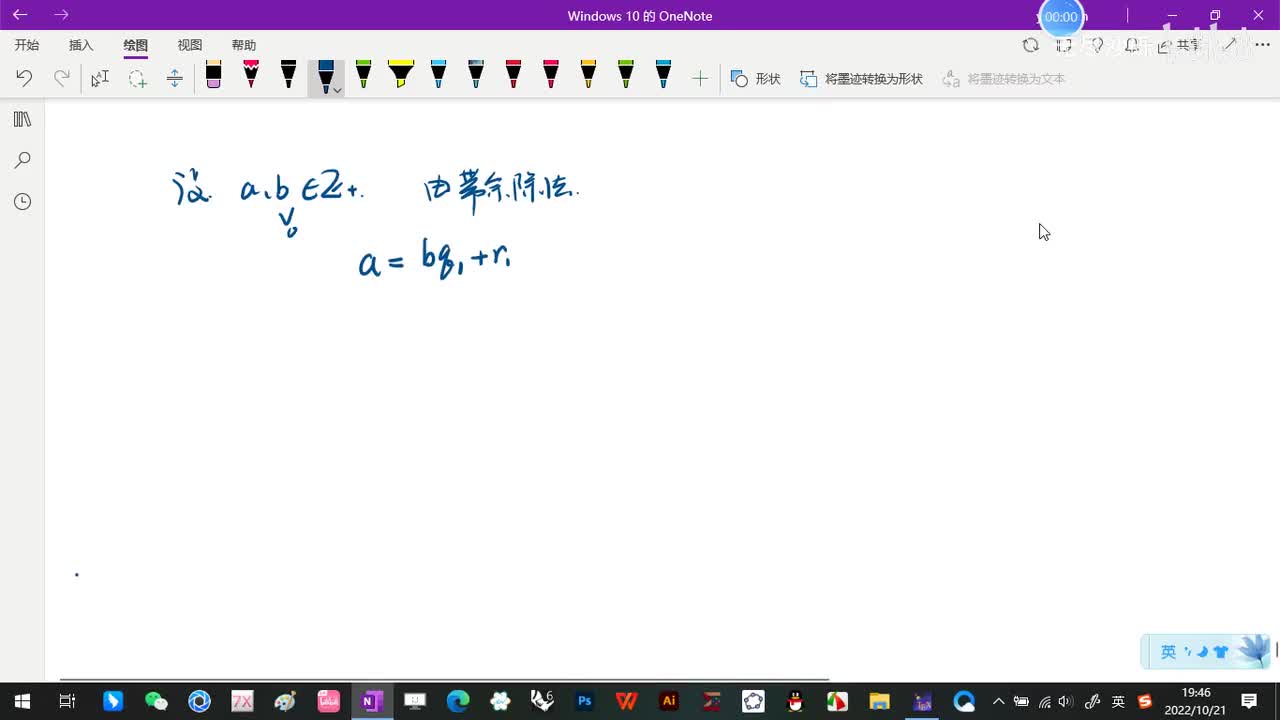Screen dimensions: 1280x720
Task: Switch to the 开始 tab
Action: 27,45
